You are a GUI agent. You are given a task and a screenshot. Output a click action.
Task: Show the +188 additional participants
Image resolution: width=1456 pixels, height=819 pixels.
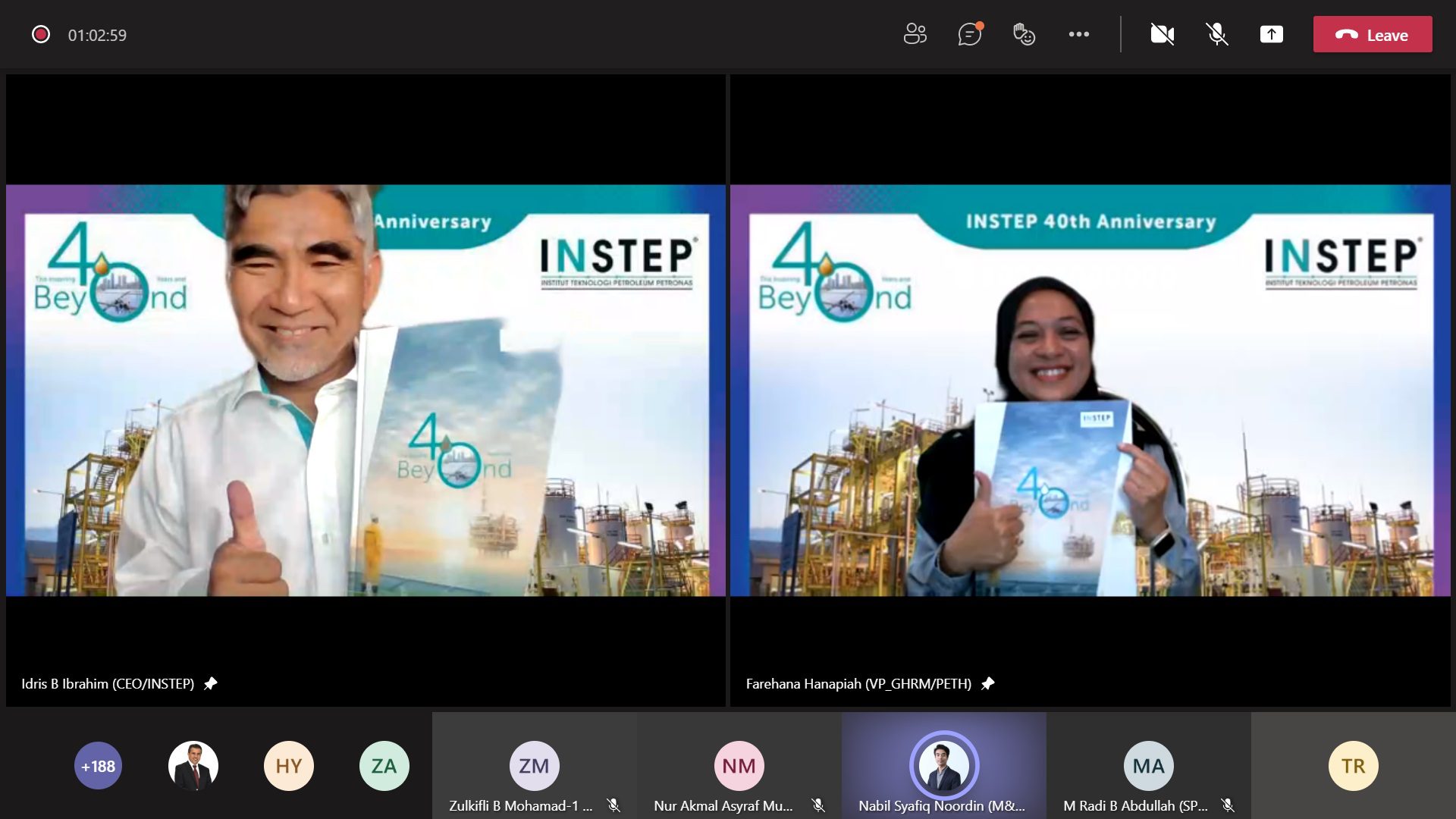98,766
